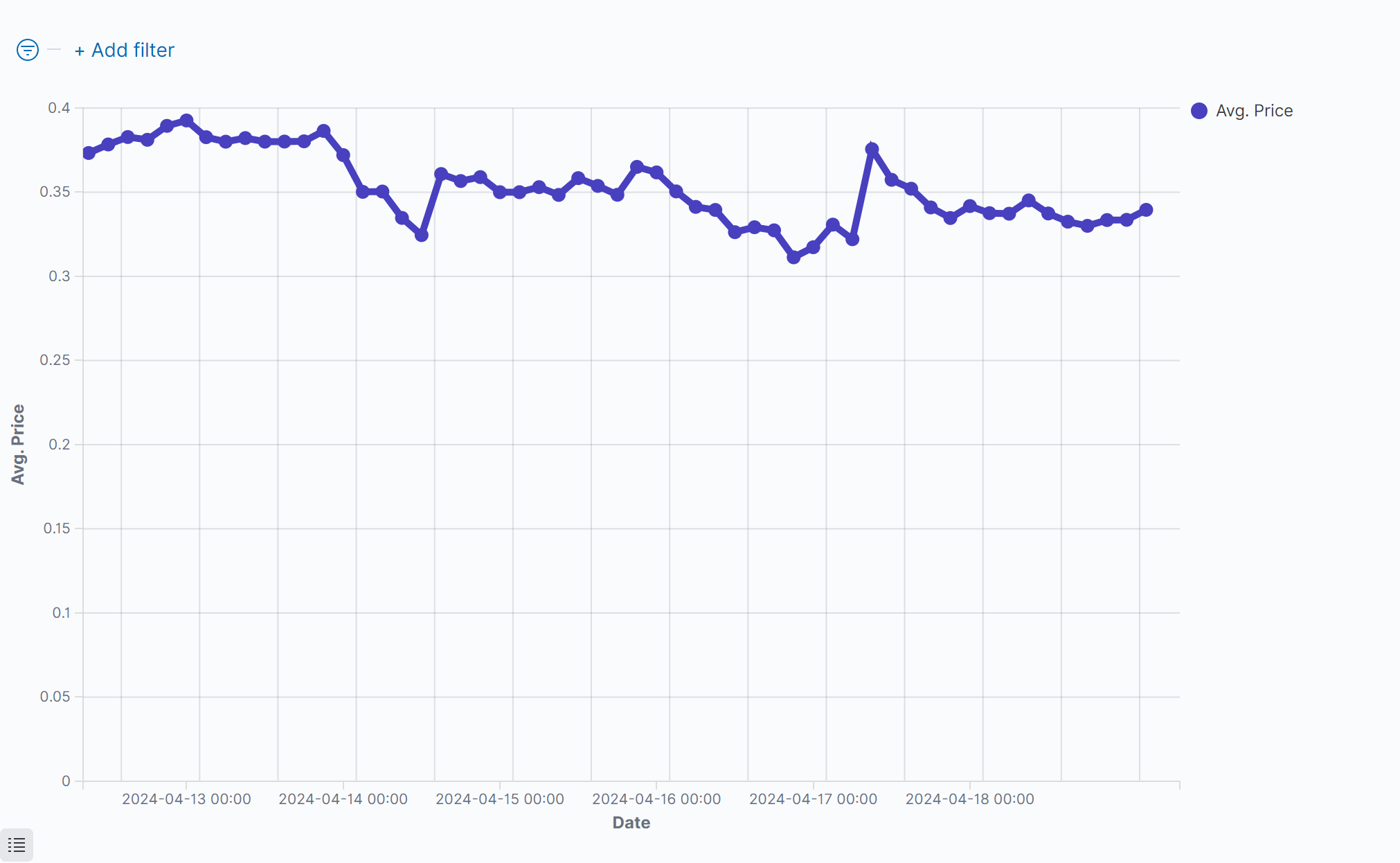This screenshot has width=1400, height=863.
Task: Click the "0.2" y-axis tick label
Action: pos(59,445)
